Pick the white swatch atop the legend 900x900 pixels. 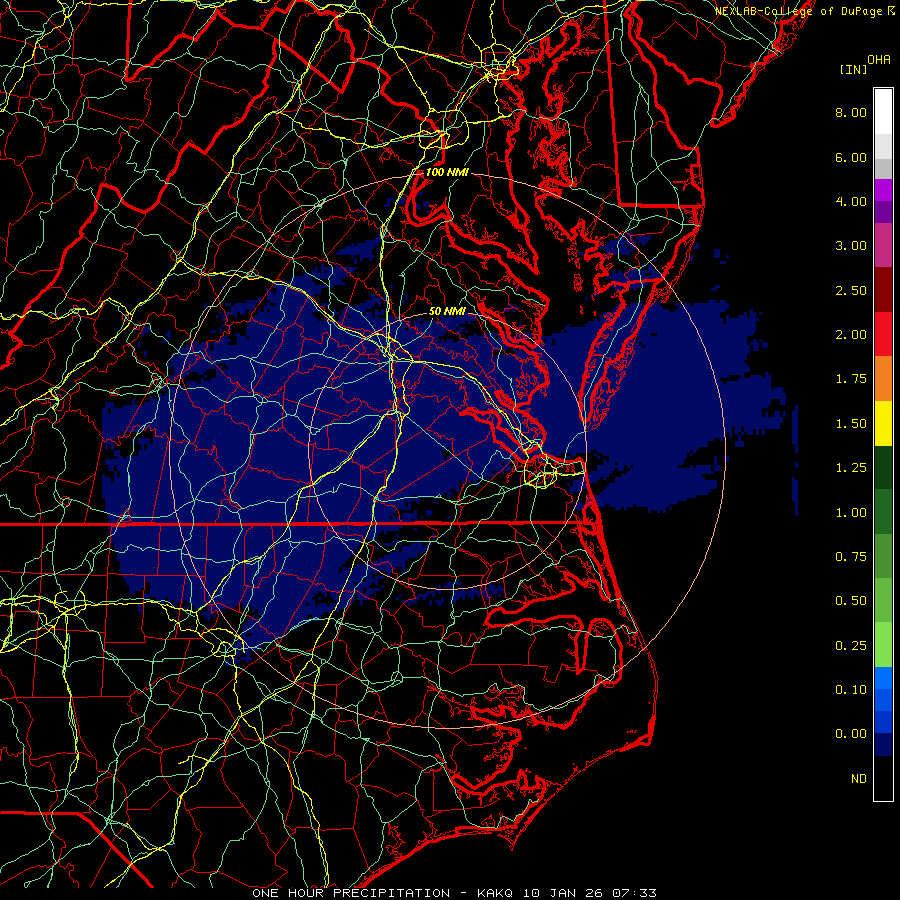[x=883, y=112]
